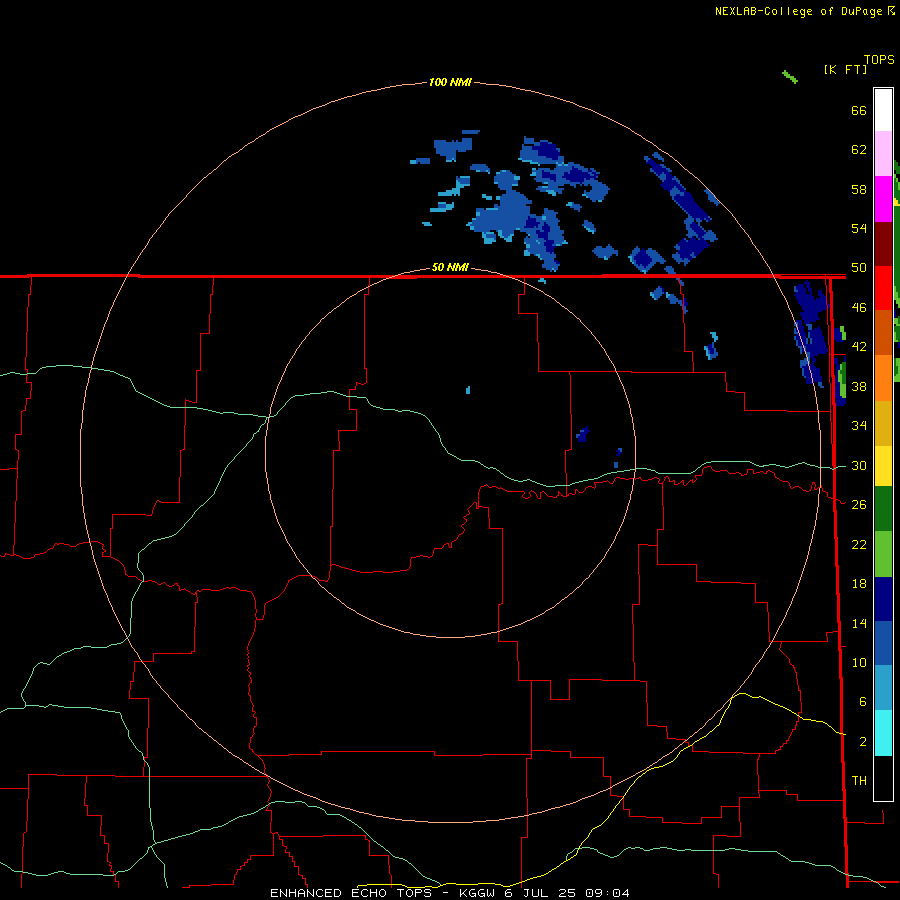Click the legend value '18'
The width and height of the screenshot is (900, 900).
click(x=859, y=584)
